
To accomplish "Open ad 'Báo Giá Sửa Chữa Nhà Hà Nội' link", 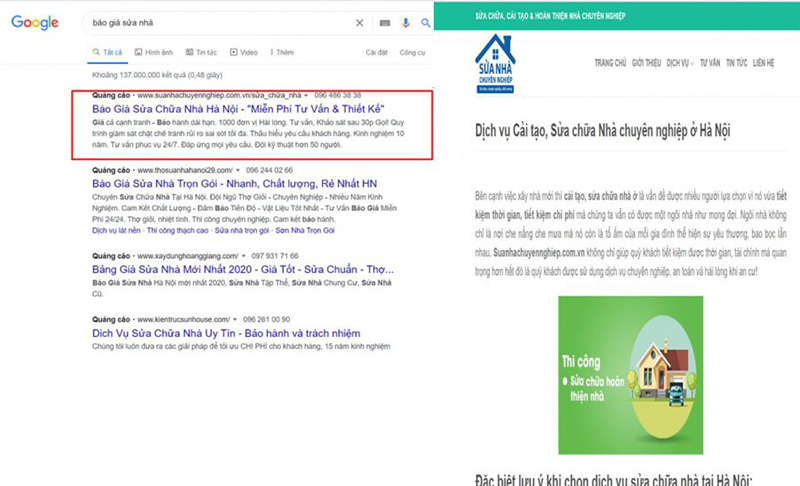I will (x=238, y=109).
